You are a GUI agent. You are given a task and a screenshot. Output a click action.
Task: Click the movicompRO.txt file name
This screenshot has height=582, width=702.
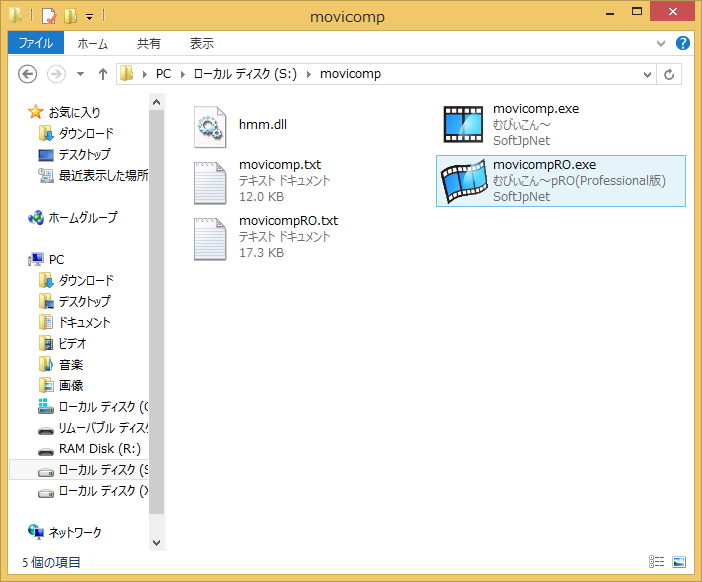click(x=288, y=221)
